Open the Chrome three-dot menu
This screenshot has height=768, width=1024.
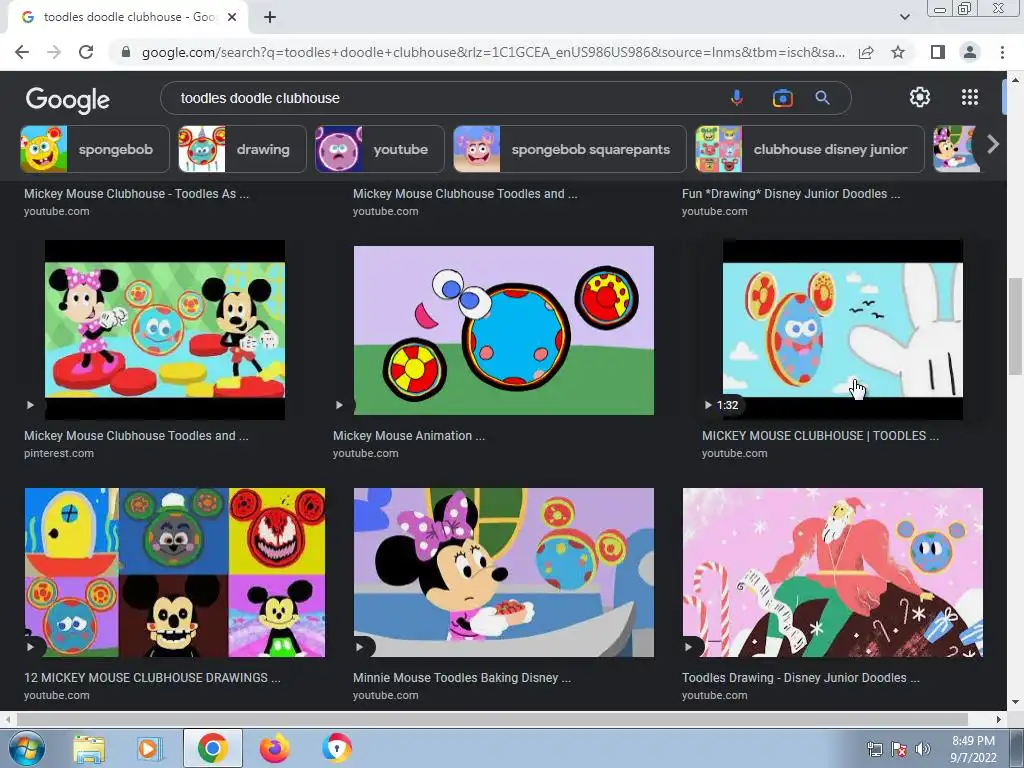[1002, 52]
